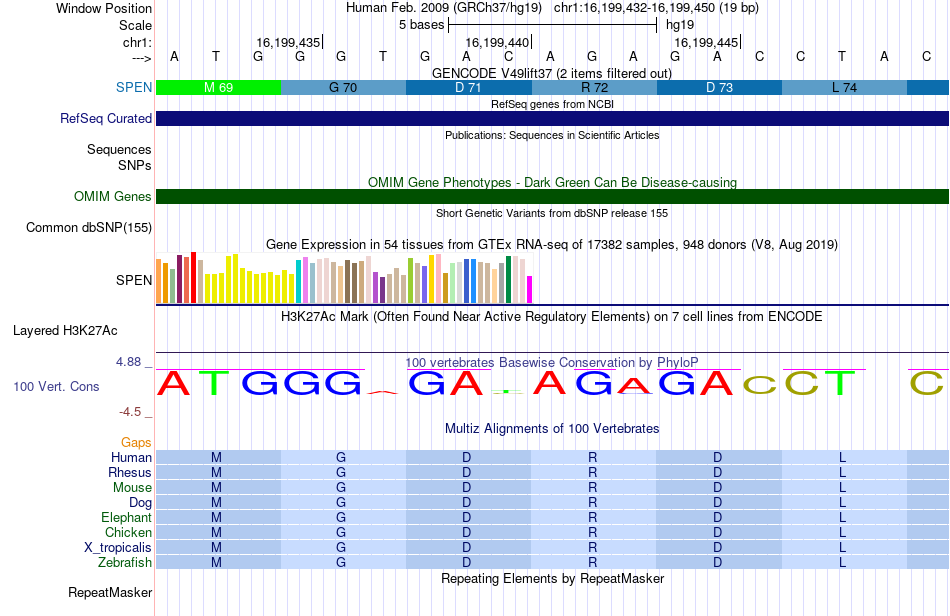Click the H3K27Ac Mark track title

click(552, 317)
